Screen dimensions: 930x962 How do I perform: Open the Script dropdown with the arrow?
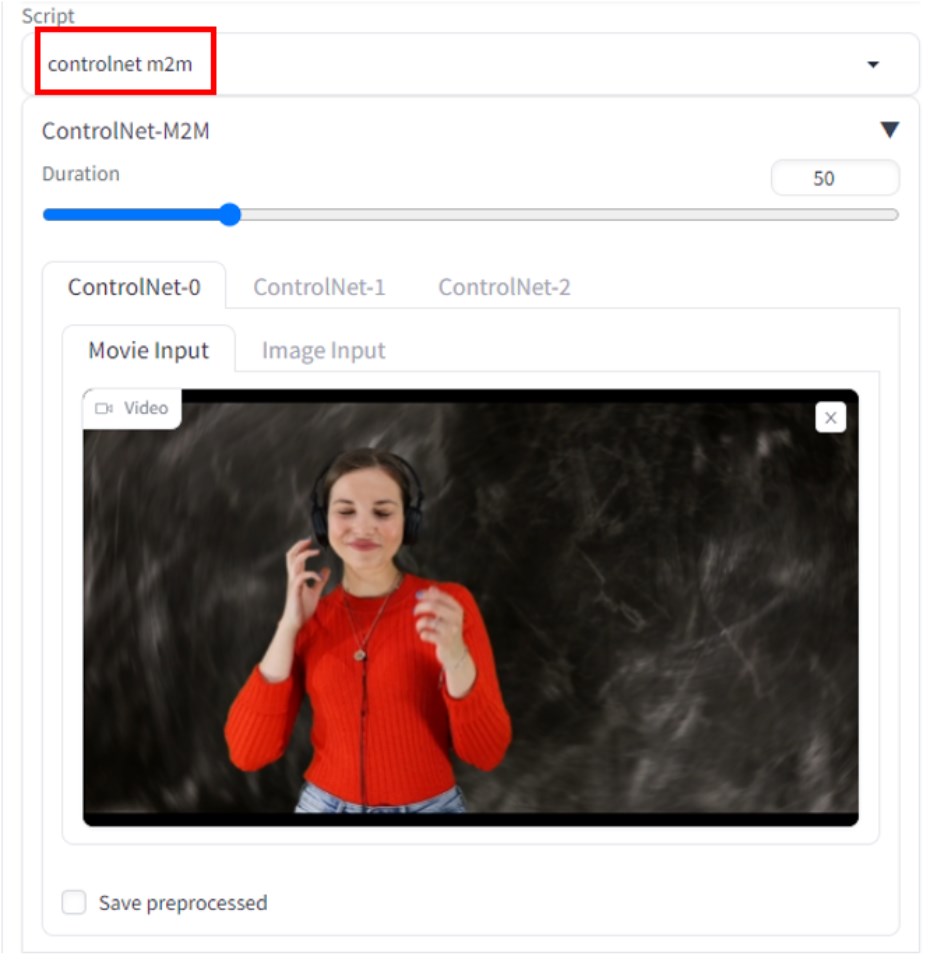tap(872, 64)
